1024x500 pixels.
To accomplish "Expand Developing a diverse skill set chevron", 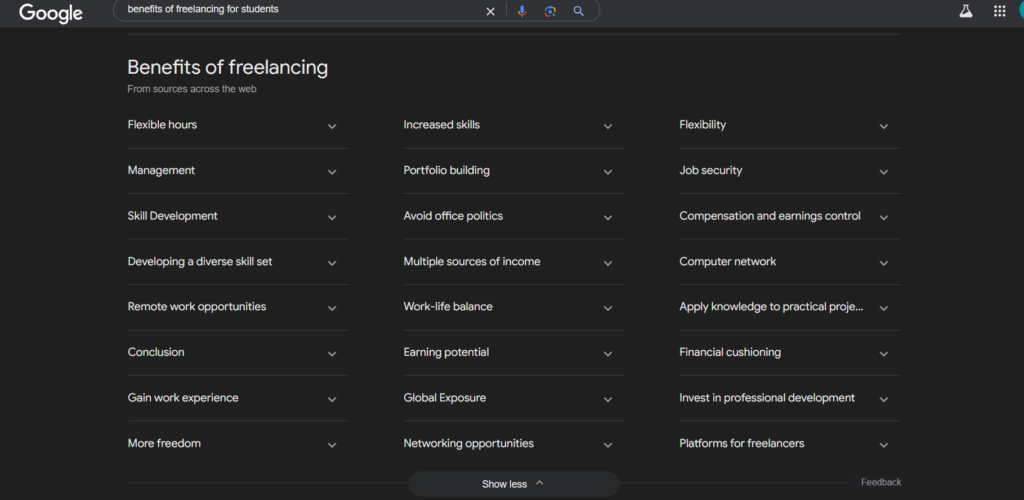I will (332, 263).
